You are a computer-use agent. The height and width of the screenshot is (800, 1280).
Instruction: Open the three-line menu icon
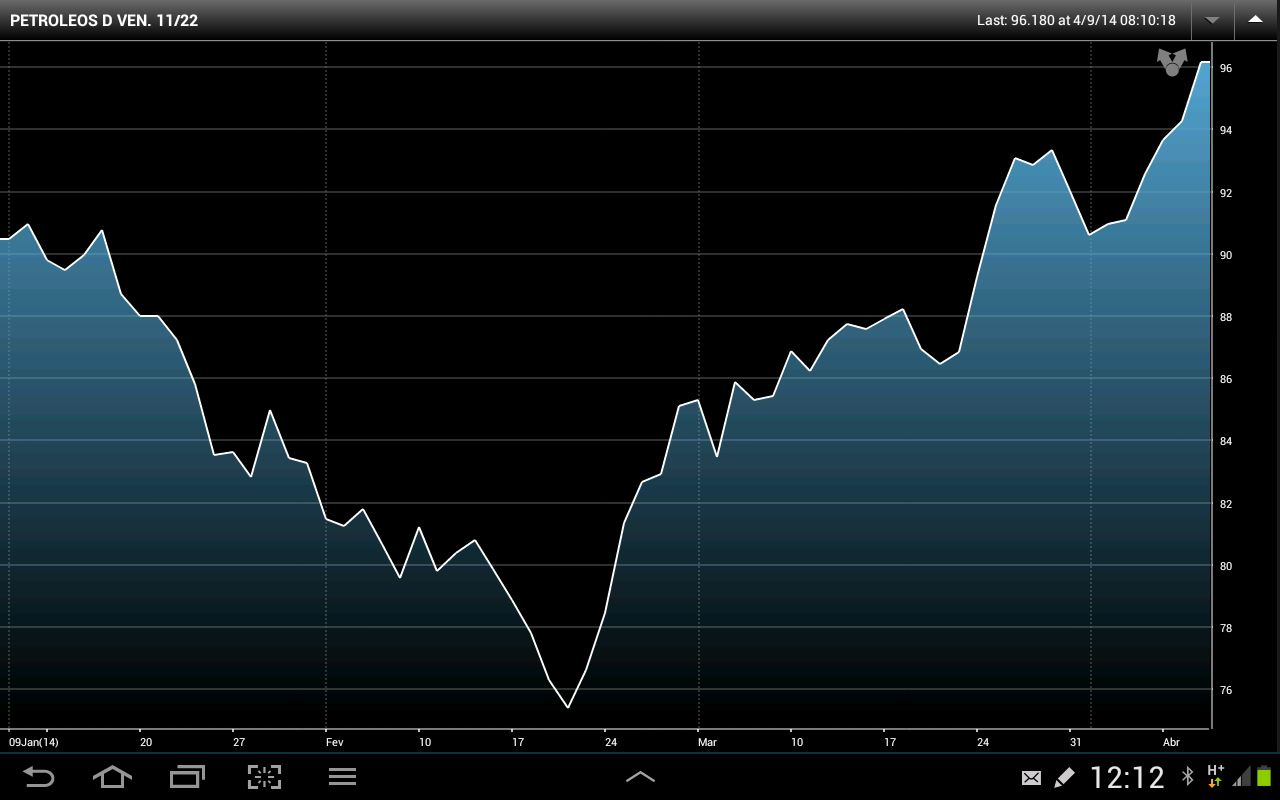pos(343,777)
